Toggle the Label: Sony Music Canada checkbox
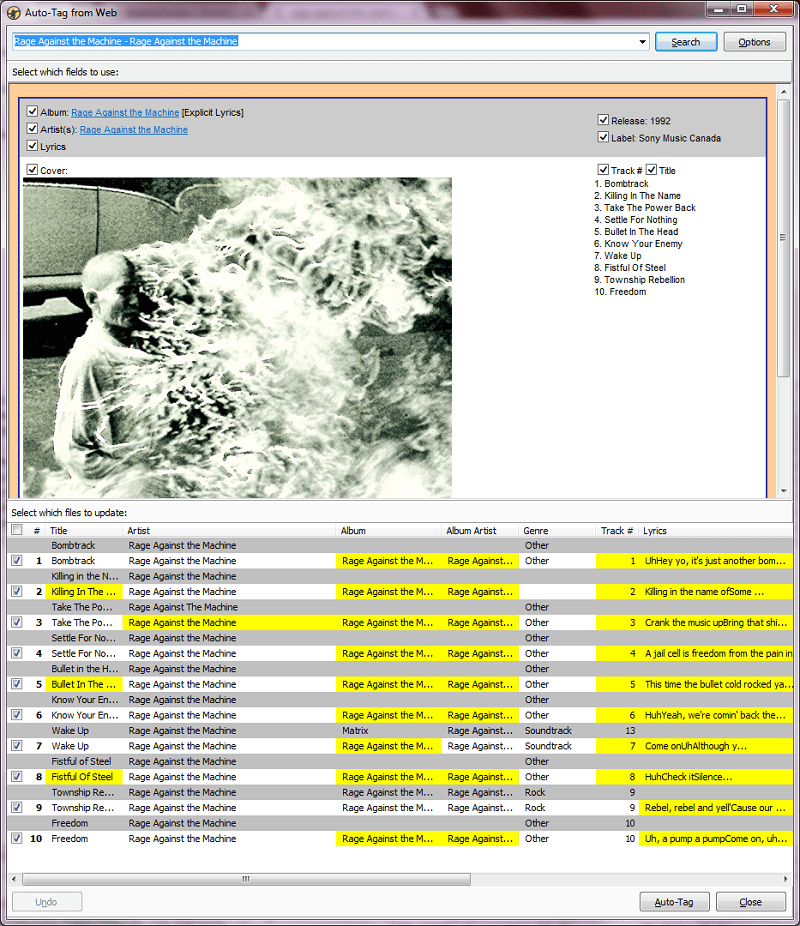This screenshot has height=926, width=800. (x=603, y=137)
